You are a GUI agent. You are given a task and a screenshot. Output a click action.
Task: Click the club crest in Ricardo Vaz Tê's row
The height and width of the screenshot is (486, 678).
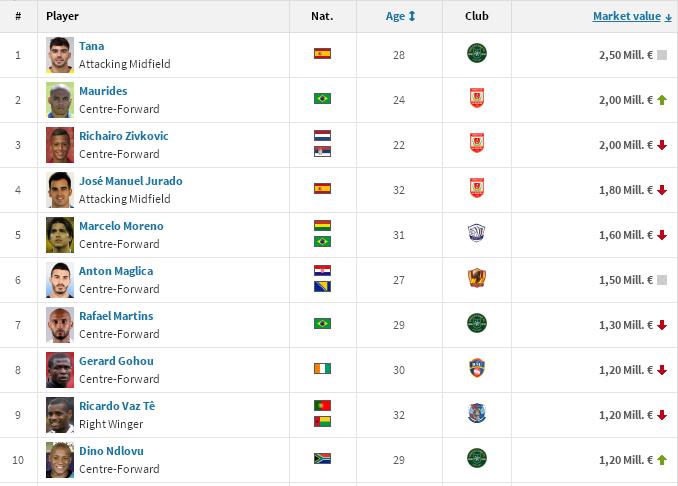click(x=477, y=414)
